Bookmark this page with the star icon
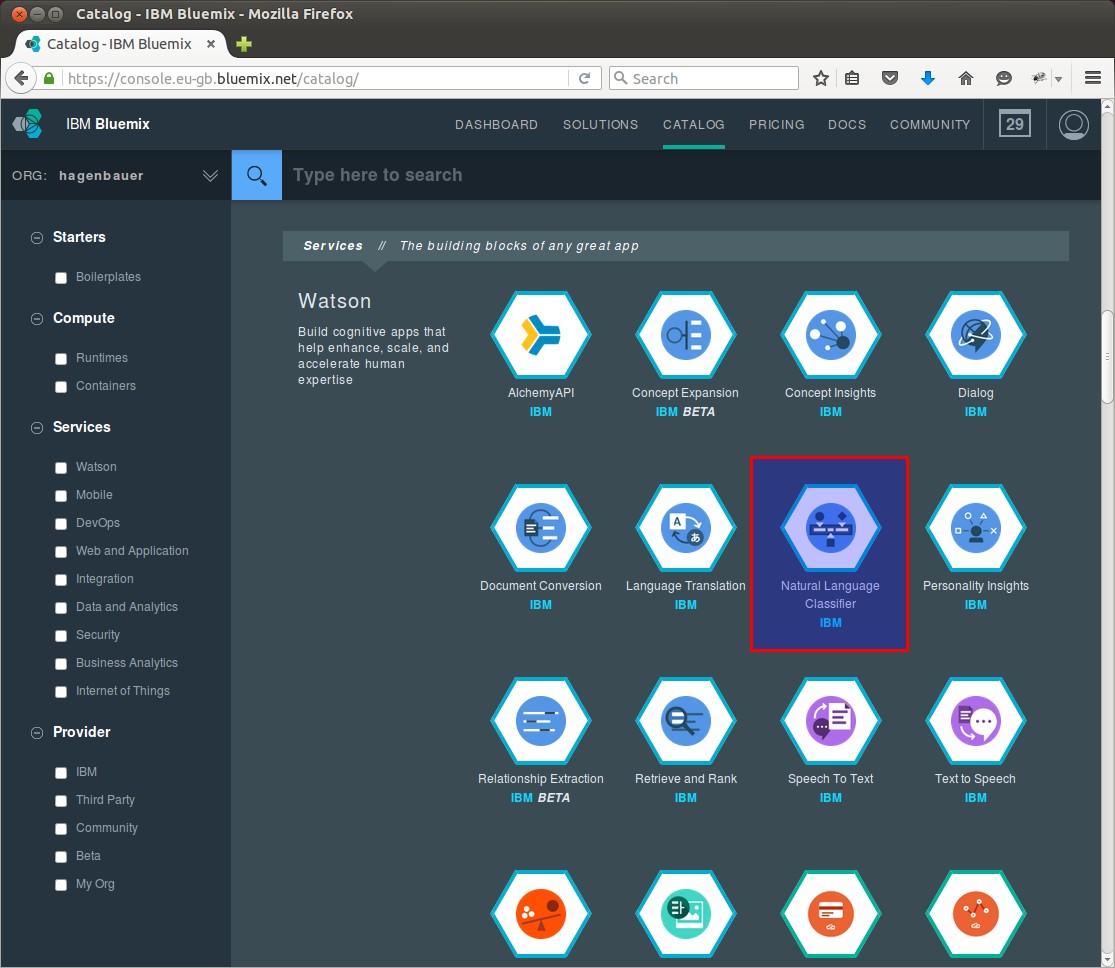Screen dimensions: 1115x968 821,78
